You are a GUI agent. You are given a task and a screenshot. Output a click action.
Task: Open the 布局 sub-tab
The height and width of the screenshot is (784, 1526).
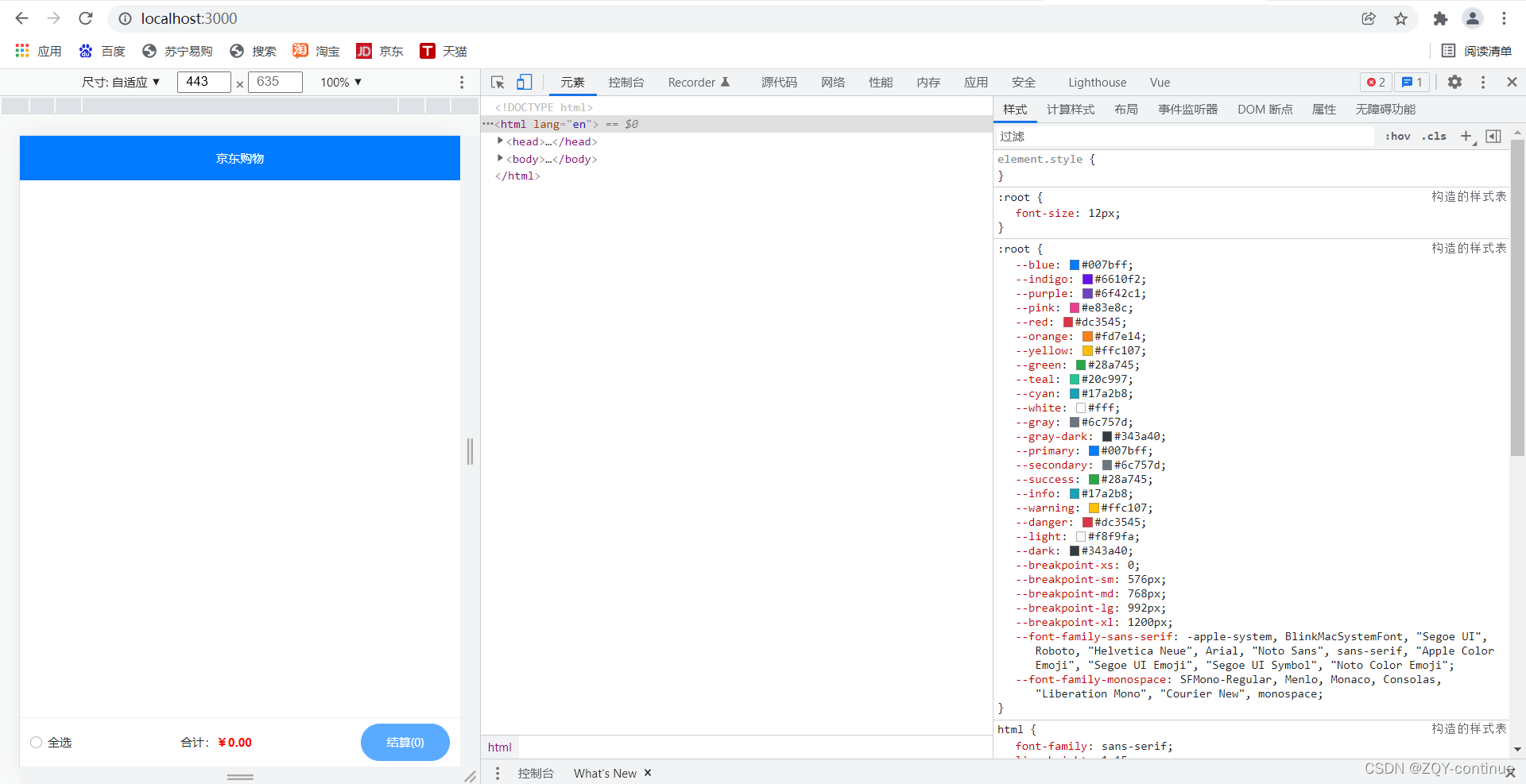coord(1125,110)
